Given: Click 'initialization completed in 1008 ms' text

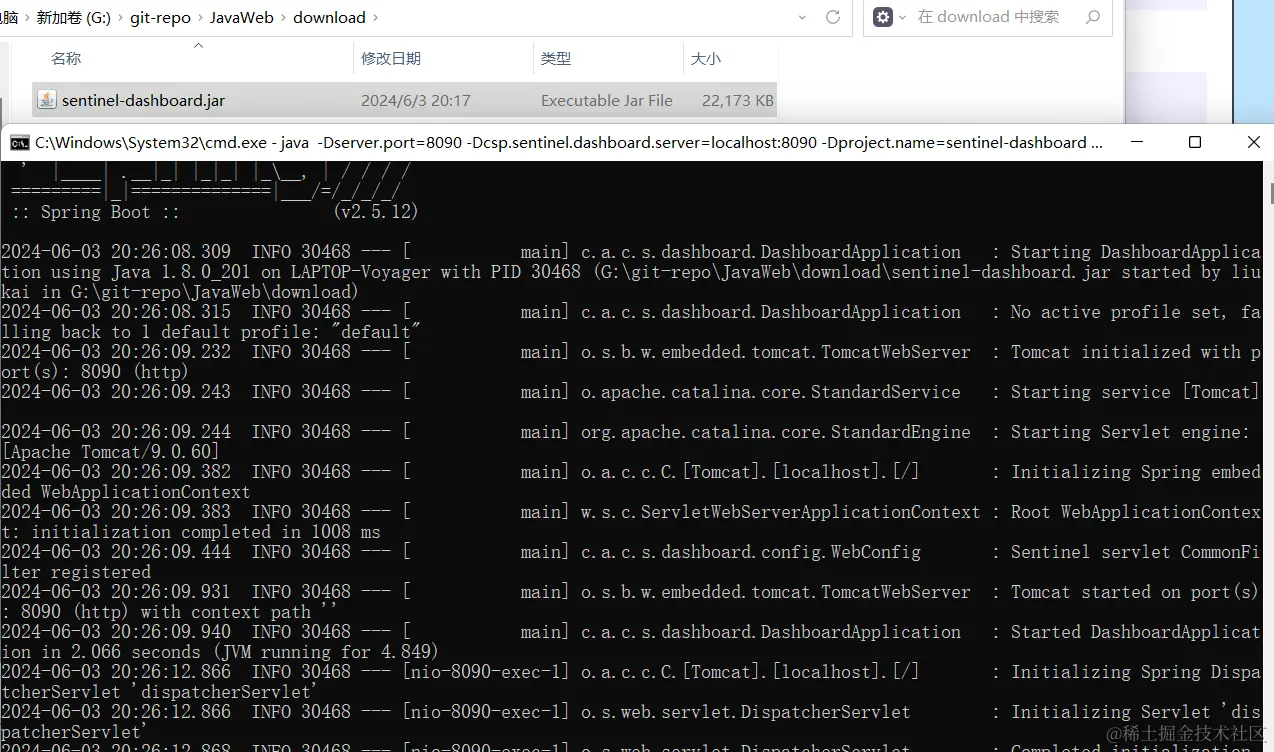Looking at the screenshot, I should 205,532.
